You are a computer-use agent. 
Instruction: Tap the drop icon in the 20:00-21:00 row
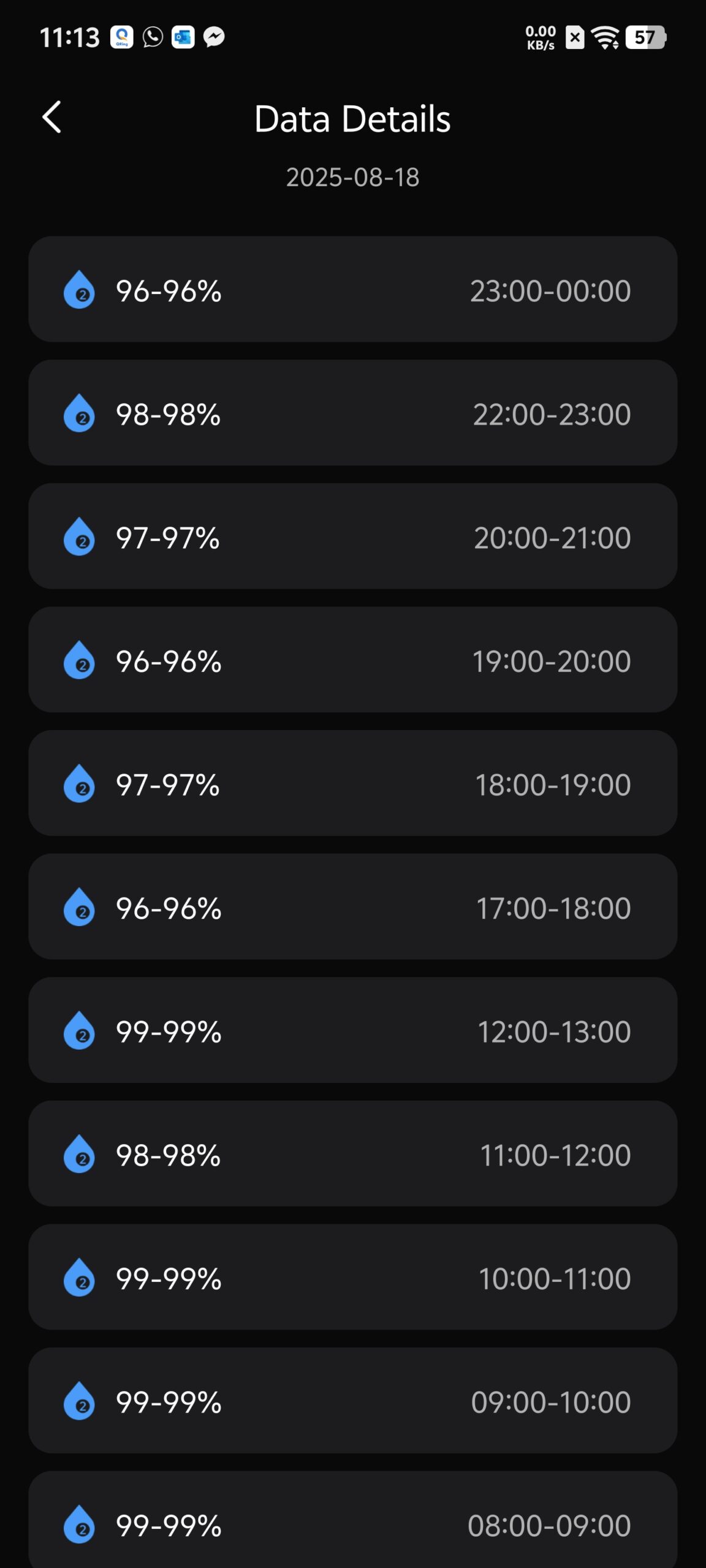(79, 537)
